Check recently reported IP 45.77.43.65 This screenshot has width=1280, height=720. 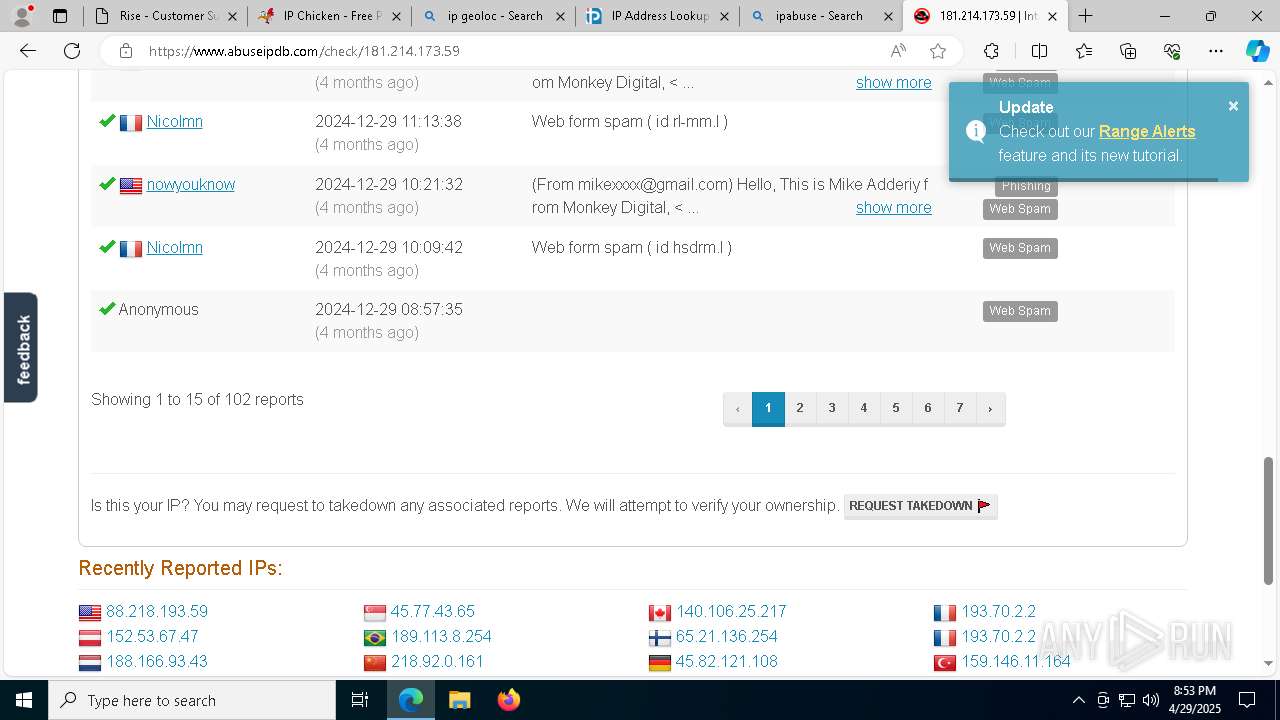coord(432,611)
